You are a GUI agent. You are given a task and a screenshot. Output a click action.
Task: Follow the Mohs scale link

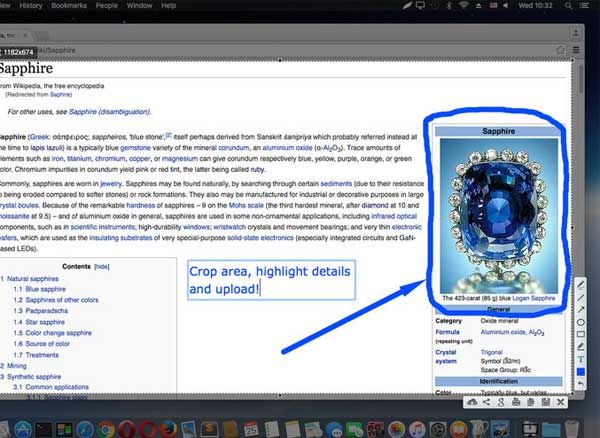[246, 205]
